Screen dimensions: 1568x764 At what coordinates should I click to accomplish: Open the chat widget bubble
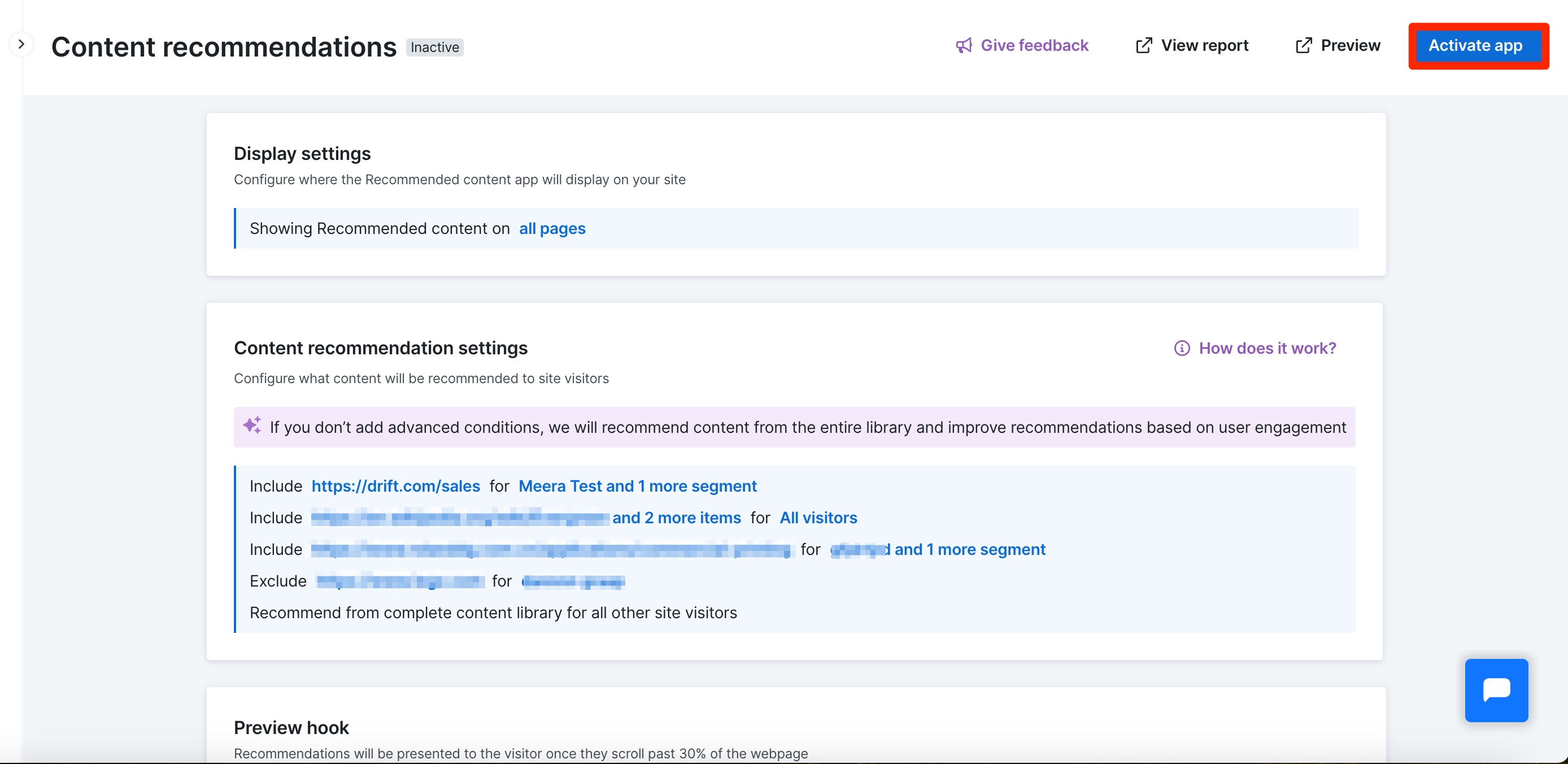[x=1496, y=691]
